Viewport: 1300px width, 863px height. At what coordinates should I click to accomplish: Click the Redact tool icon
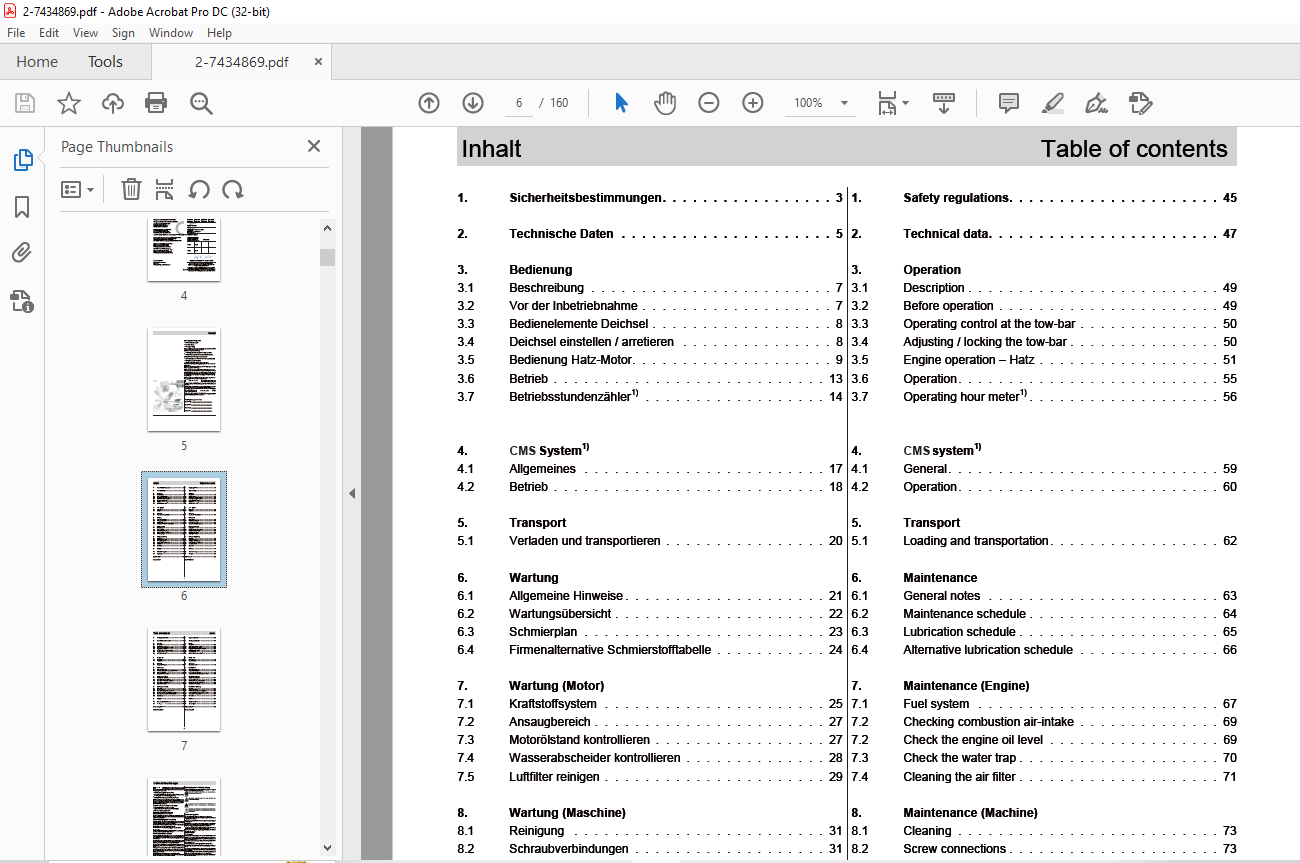[1141, 103]
